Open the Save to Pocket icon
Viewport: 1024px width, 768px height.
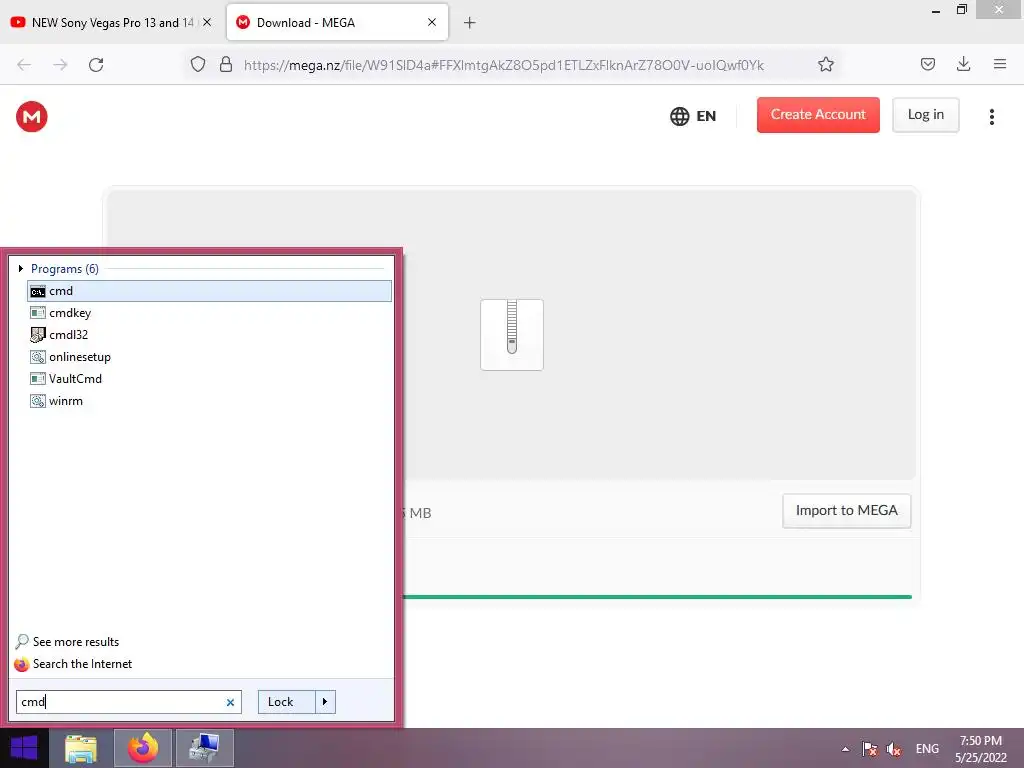pyautogui.click(x=927, y=64)
